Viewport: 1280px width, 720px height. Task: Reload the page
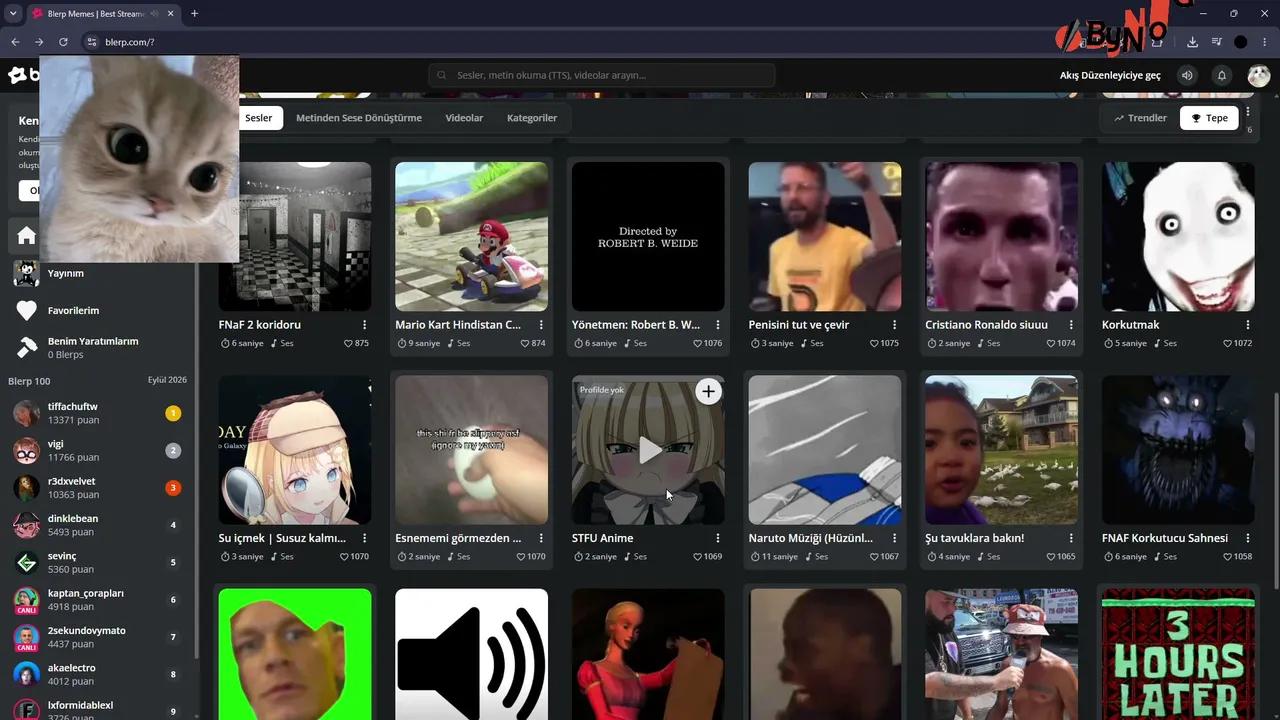click(63, 42)
